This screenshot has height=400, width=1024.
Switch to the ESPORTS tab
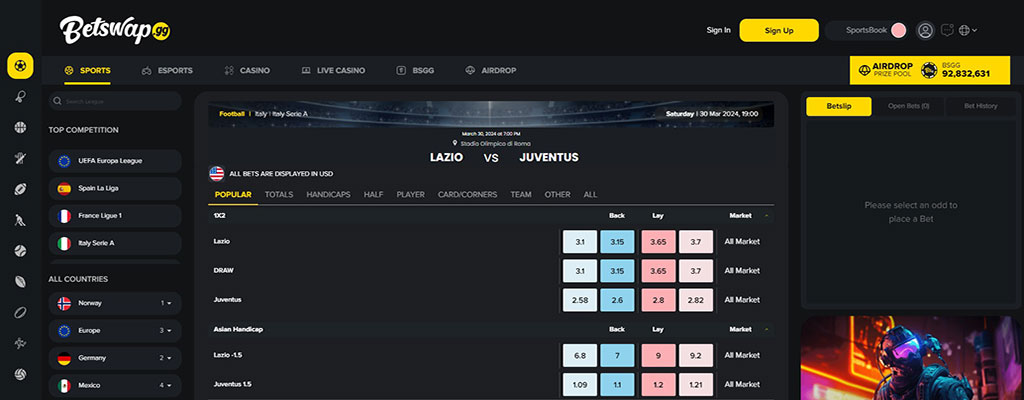coord(167,71)
